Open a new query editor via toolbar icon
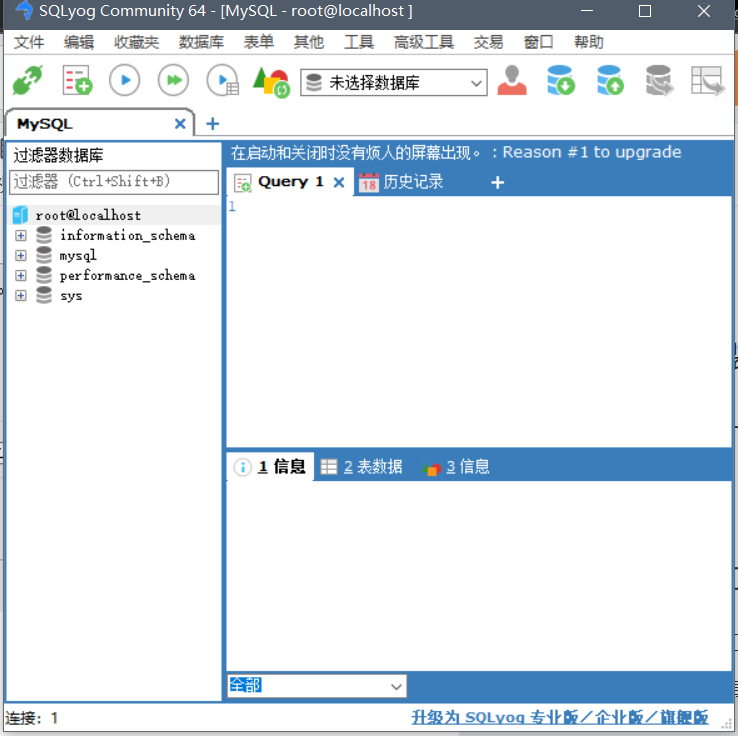This screenshot has width=738, height=736. pos(77,80)
